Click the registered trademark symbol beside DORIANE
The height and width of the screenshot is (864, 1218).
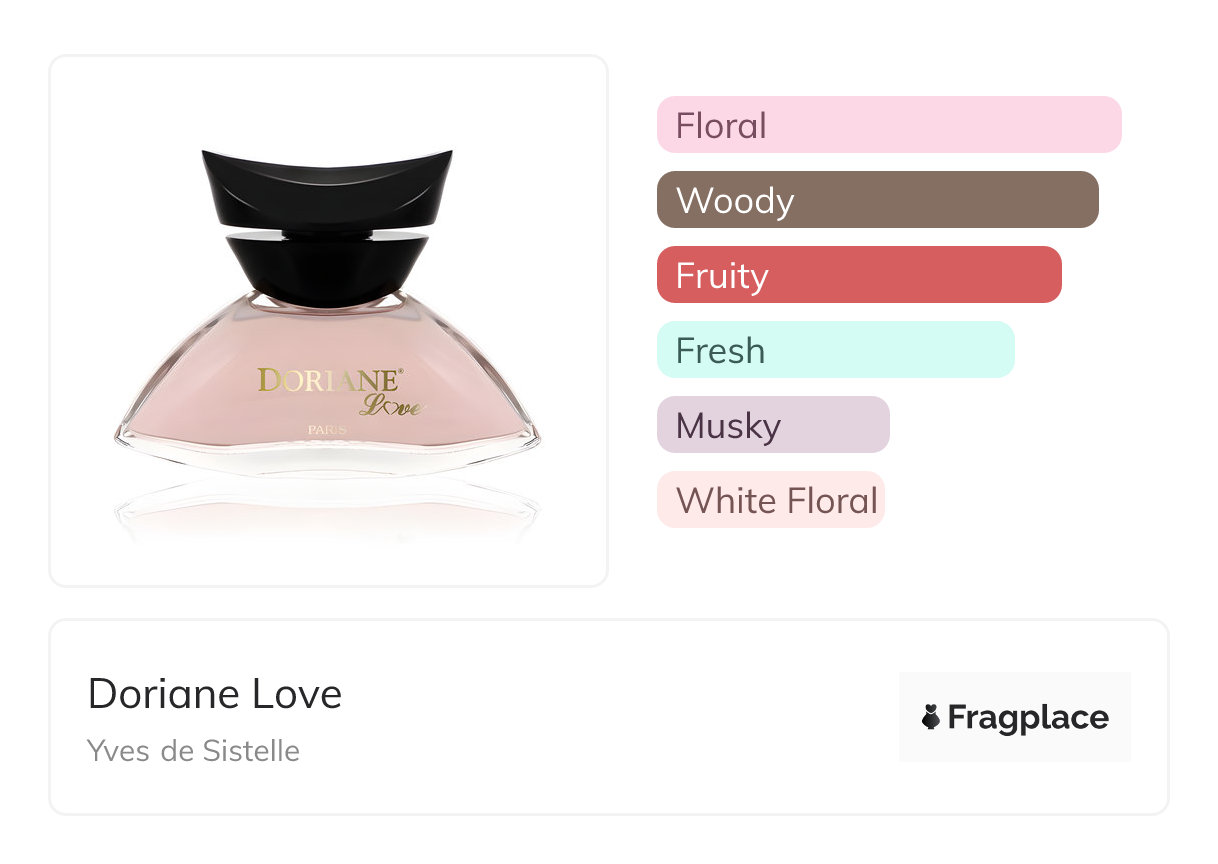pos(401,372)
